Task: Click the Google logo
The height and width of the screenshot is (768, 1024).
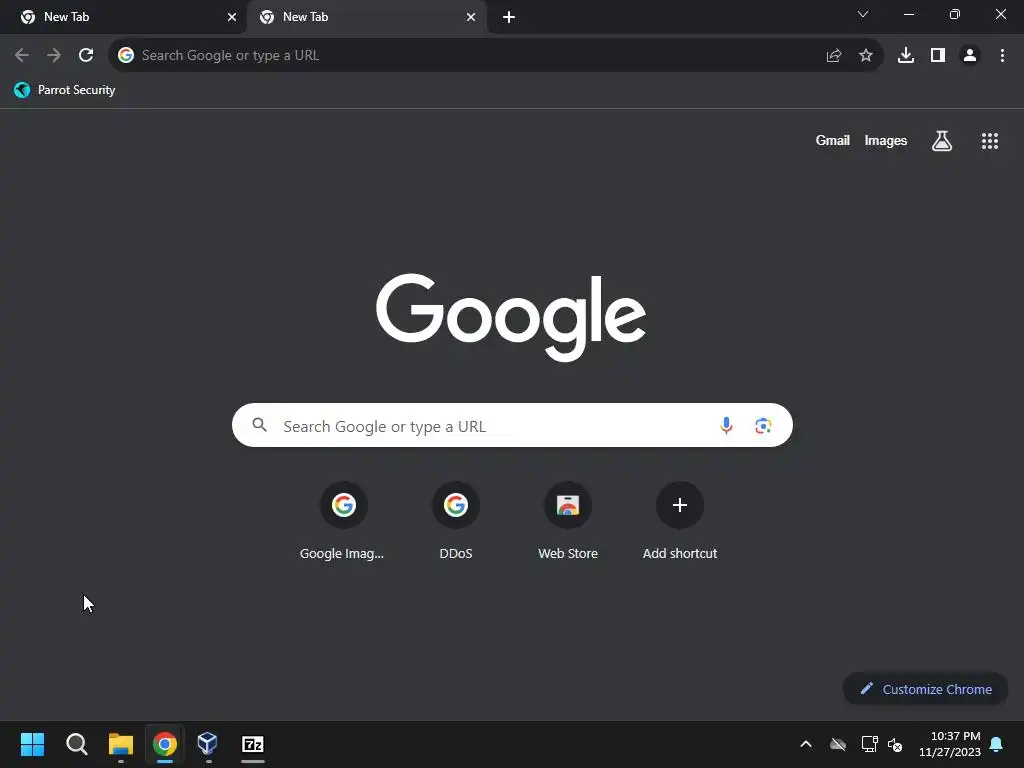Action: pyautogui.click(x=511, y=317)
